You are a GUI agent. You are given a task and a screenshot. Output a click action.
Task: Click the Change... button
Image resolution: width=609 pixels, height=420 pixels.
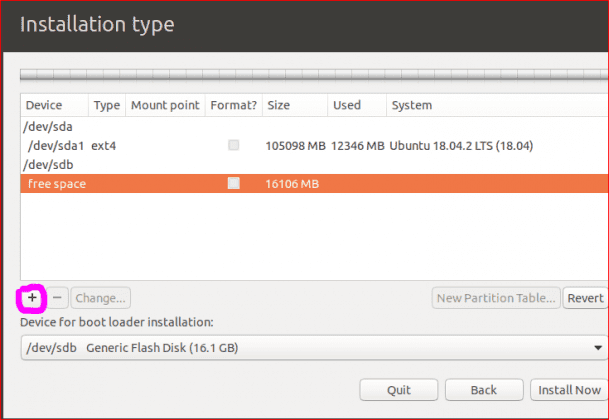(x=100, y=297)
